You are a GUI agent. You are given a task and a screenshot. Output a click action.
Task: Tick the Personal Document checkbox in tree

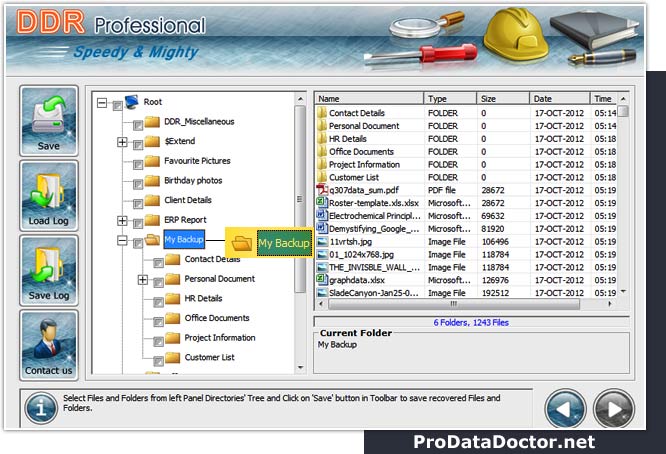pos(158,283)
